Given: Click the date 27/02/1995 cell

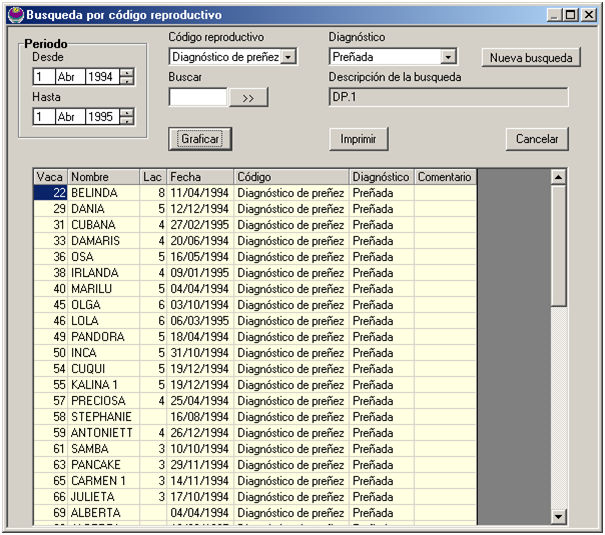Looking at the screenshot, I should (x=200, y=225).
